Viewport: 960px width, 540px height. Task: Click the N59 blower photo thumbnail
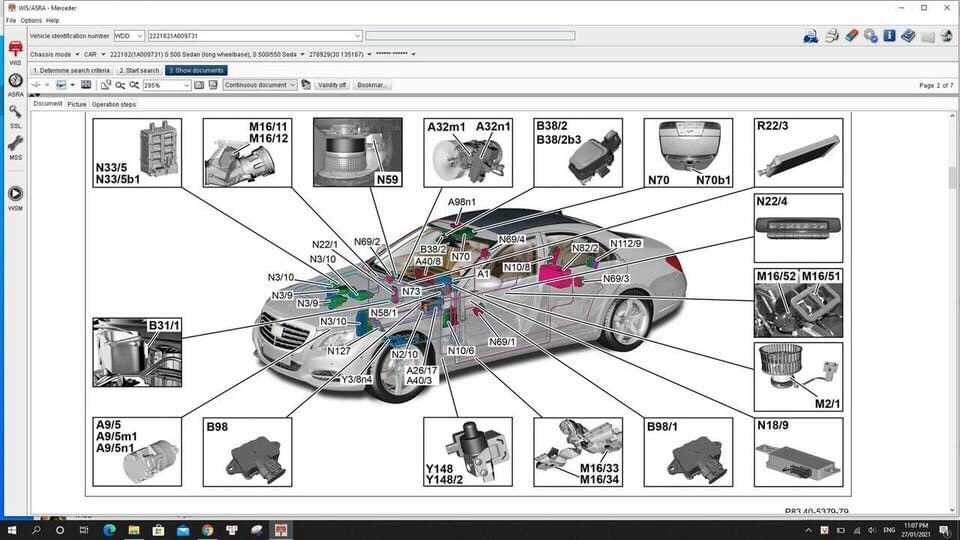(358, 152)
